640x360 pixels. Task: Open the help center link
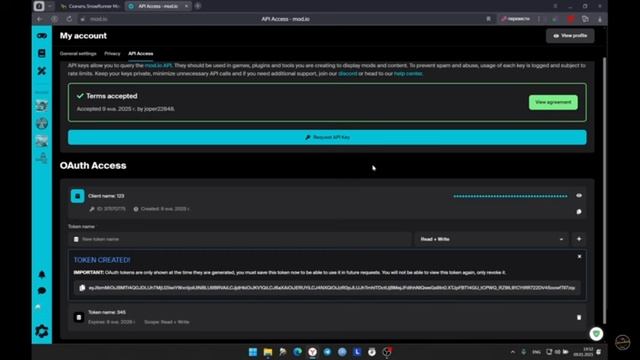tap(408, 73)
